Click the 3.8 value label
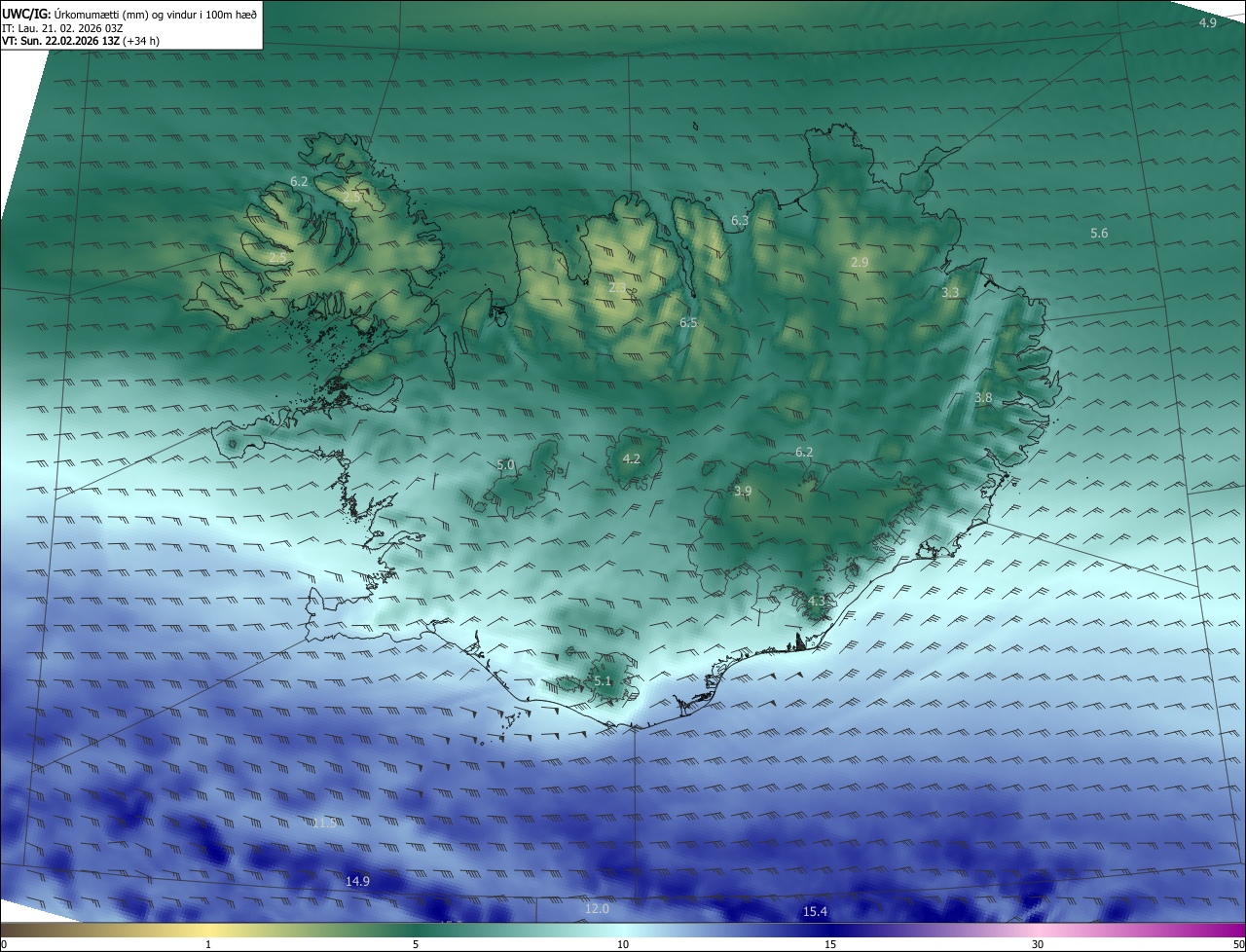The width and height of the screenshot is (1246, 952). 983,397
